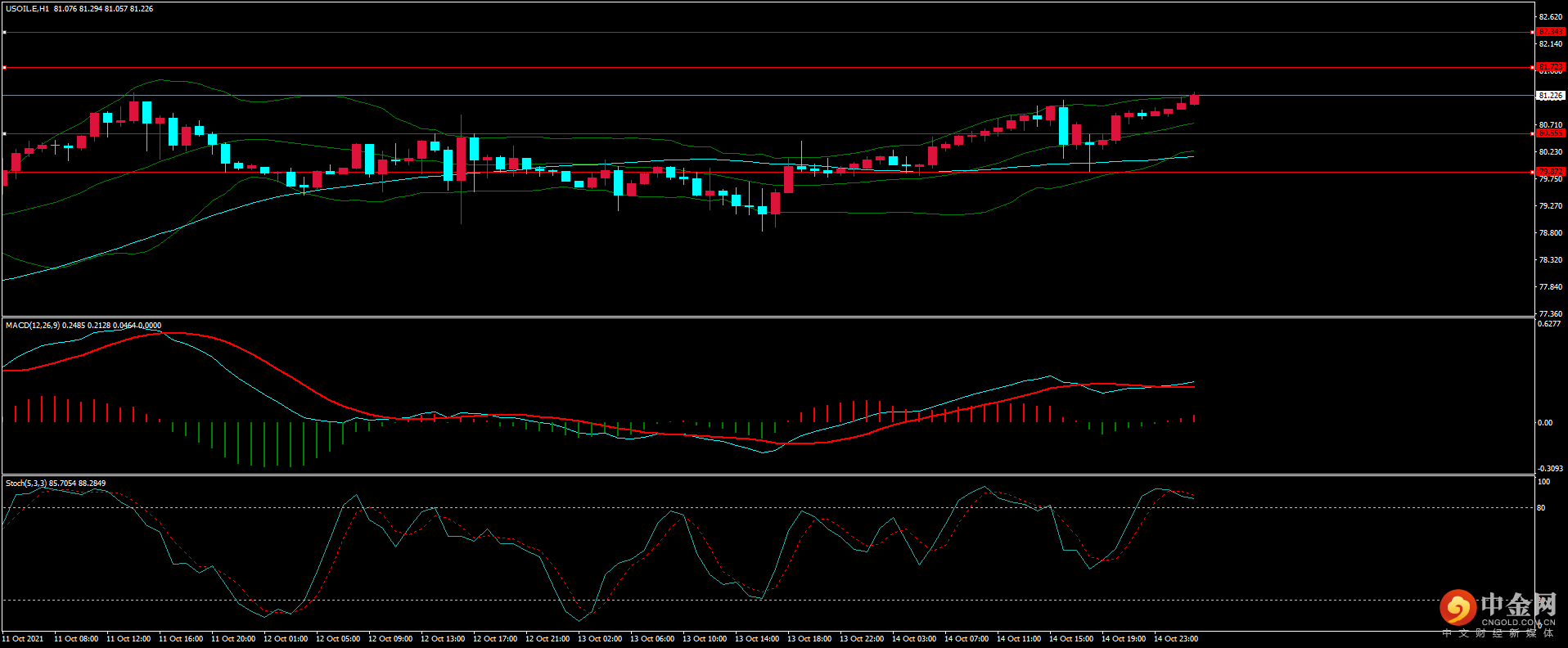The height and width of the screenshot is (648, 1568).
Task: Click the 13 Oct 10:00 time label
Action: pyautogui.click(x=705, y=639)
